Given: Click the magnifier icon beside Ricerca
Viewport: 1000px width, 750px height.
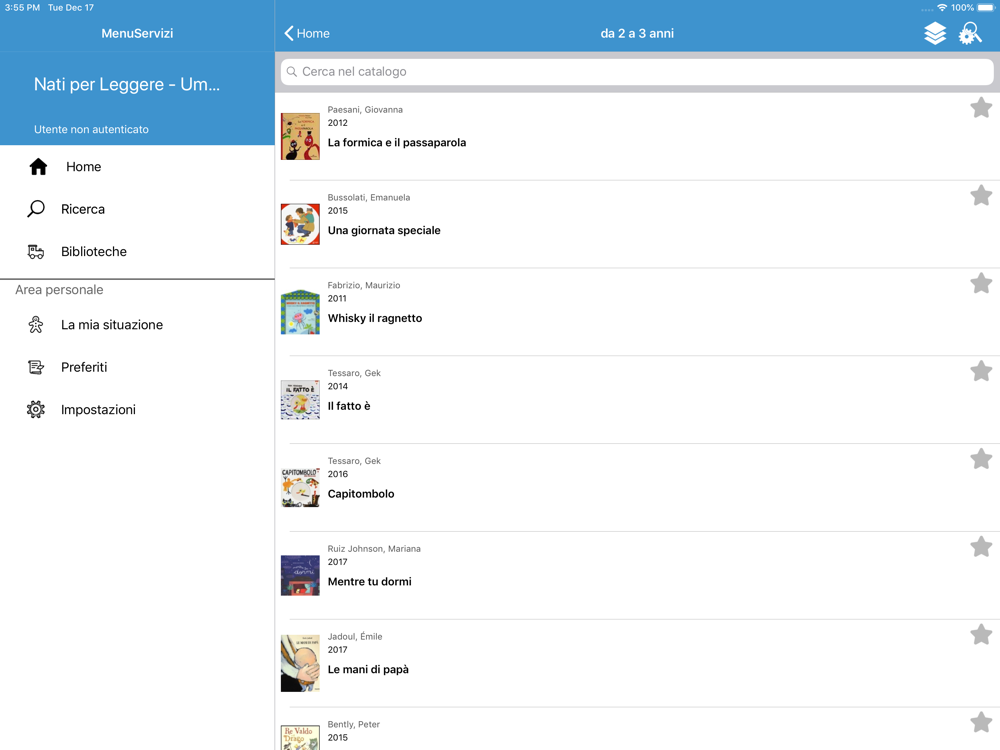Looking at the screenshot, I should 36,209.
